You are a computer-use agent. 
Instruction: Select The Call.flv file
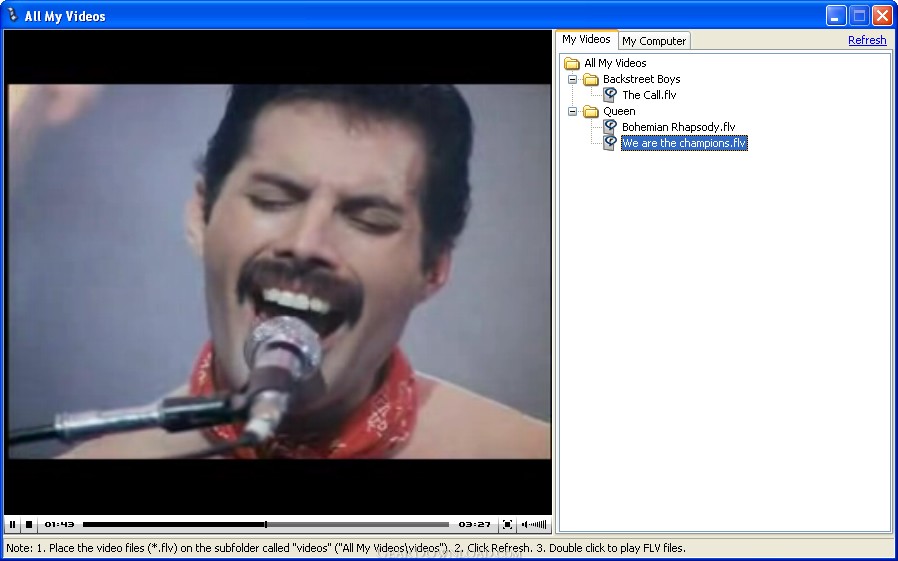click(649, 95)
